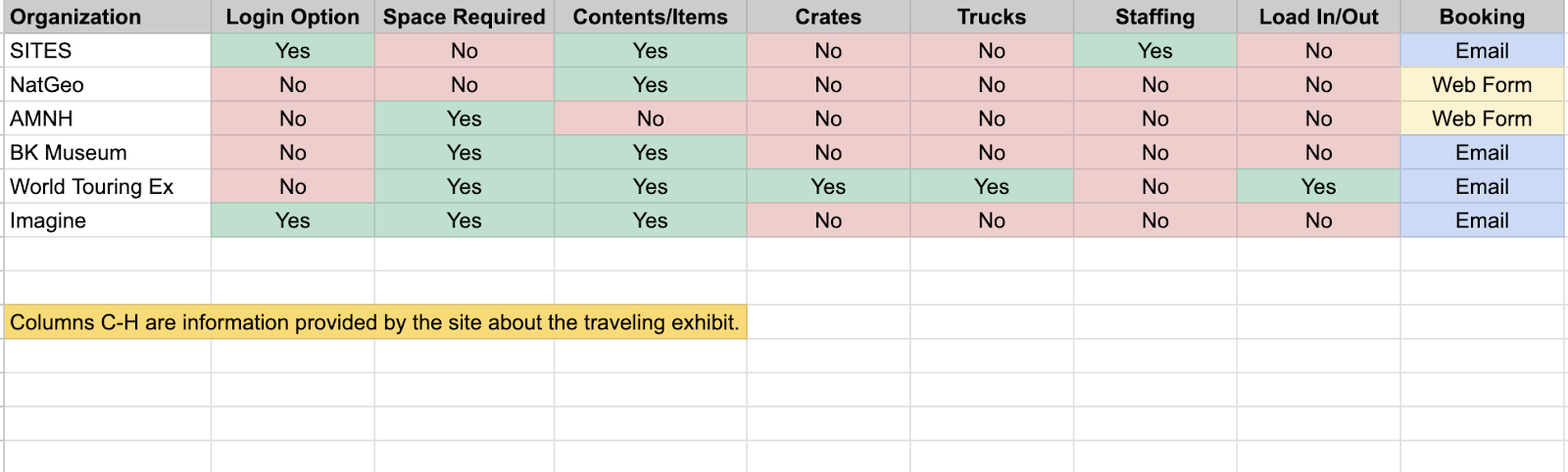Select the Booking header cell
Viewport: 1568px width, 472px height.
tap(1482, 17)
